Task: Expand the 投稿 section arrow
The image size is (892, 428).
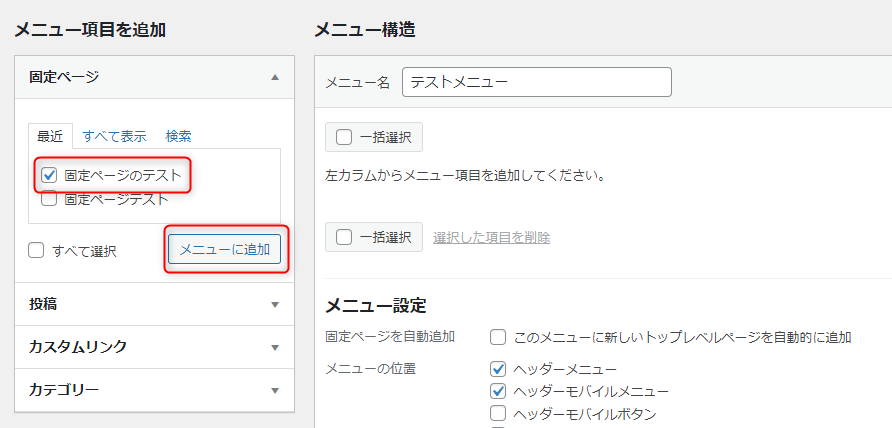Action: coord(275,304)
